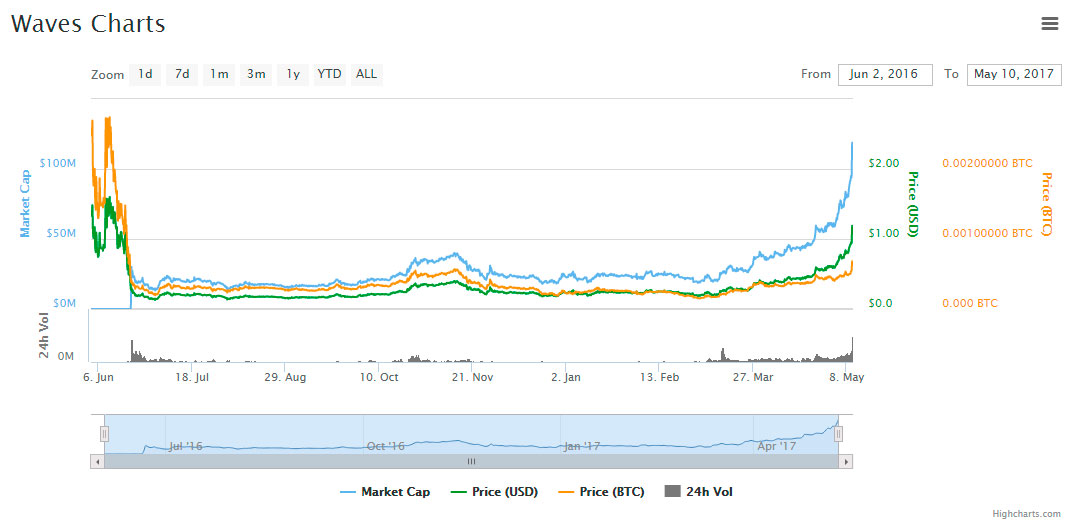Toggle Market Cap series in legend

(386, 492)
